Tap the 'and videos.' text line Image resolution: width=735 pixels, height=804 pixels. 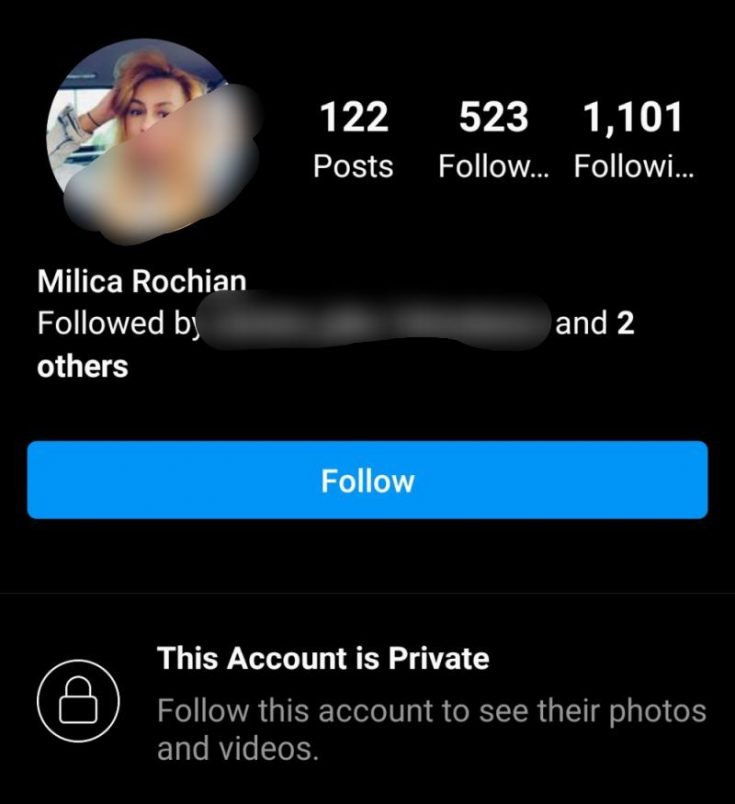tap(237, 748)
